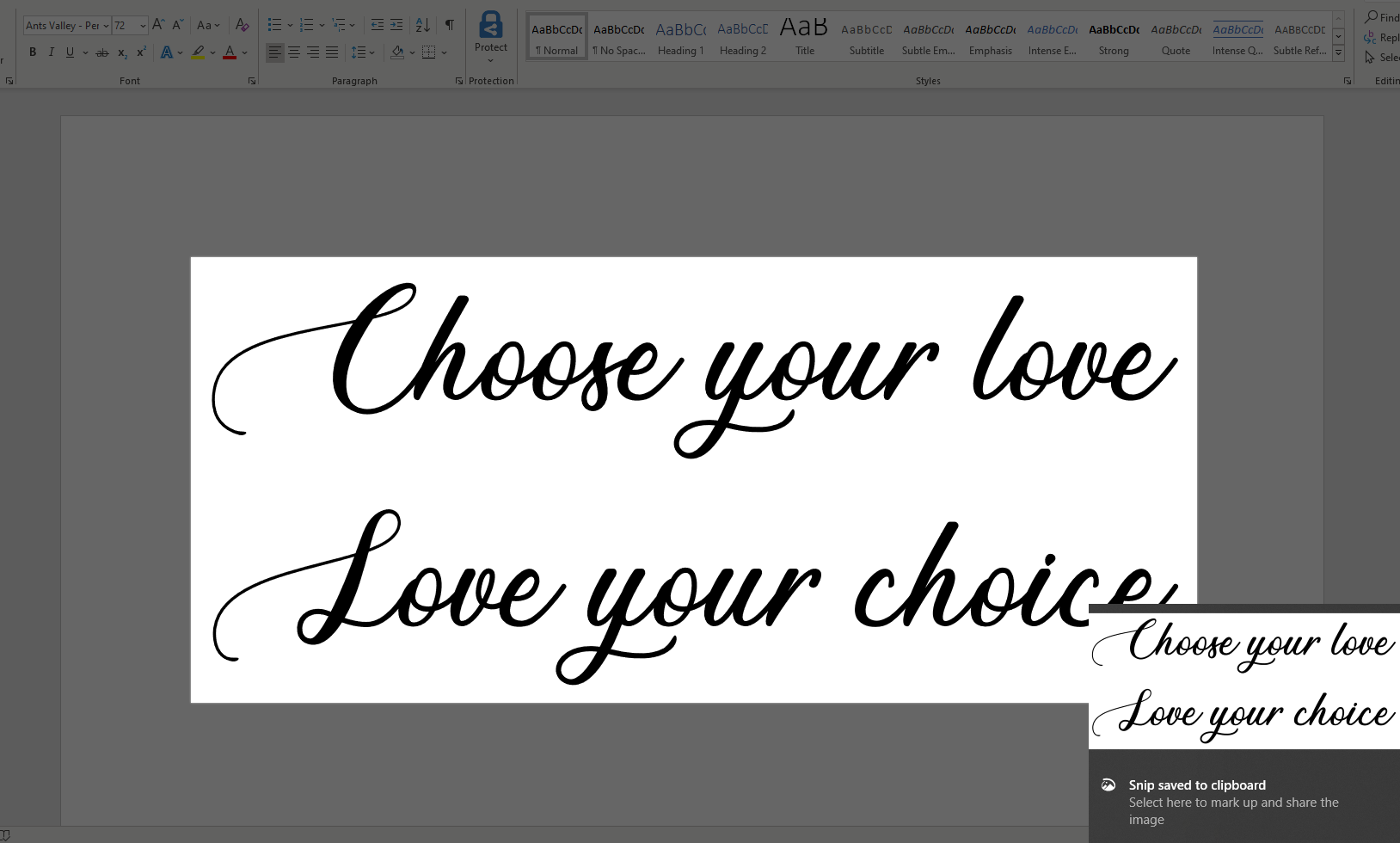
Task: Apply the Text Effects 'A' icon
Action: point(167,52)
